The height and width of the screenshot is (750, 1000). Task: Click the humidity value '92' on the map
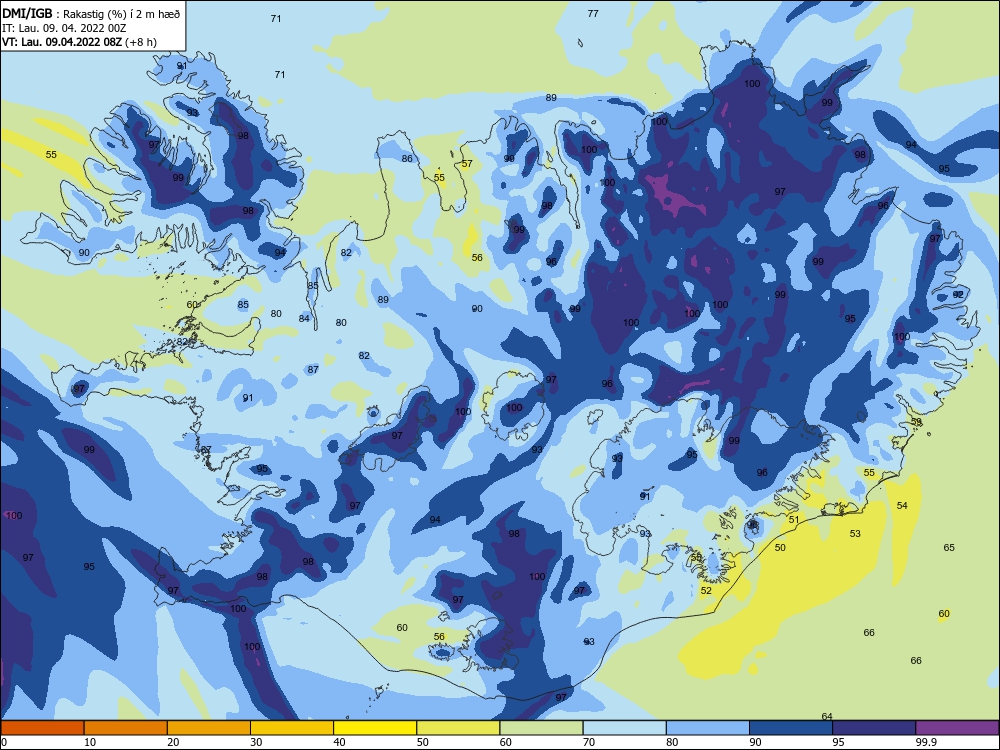click(958, 295)
